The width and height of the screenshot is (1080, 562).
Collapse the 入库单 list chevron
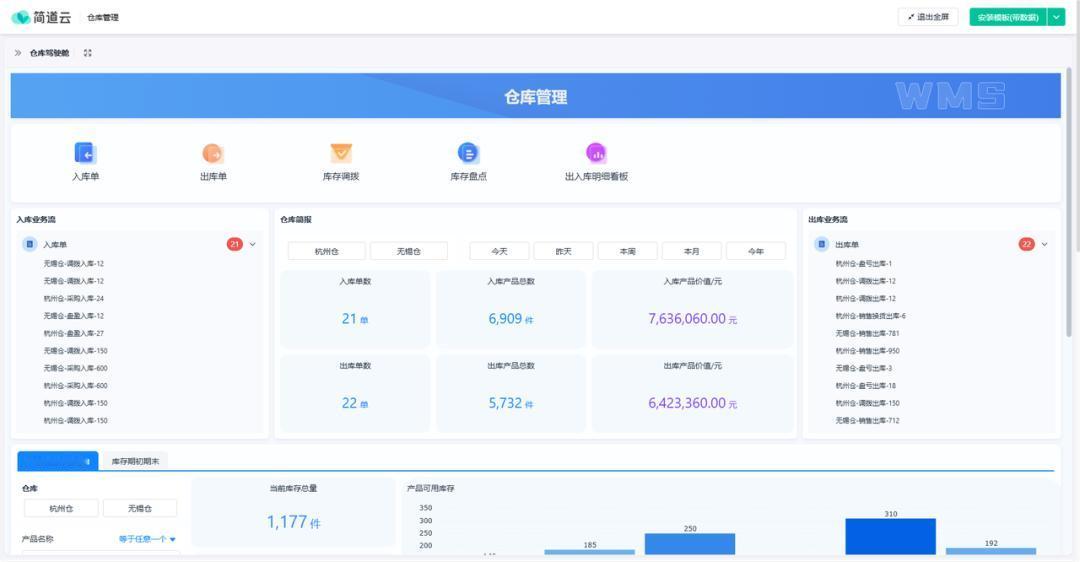click(x=253, y=244)
